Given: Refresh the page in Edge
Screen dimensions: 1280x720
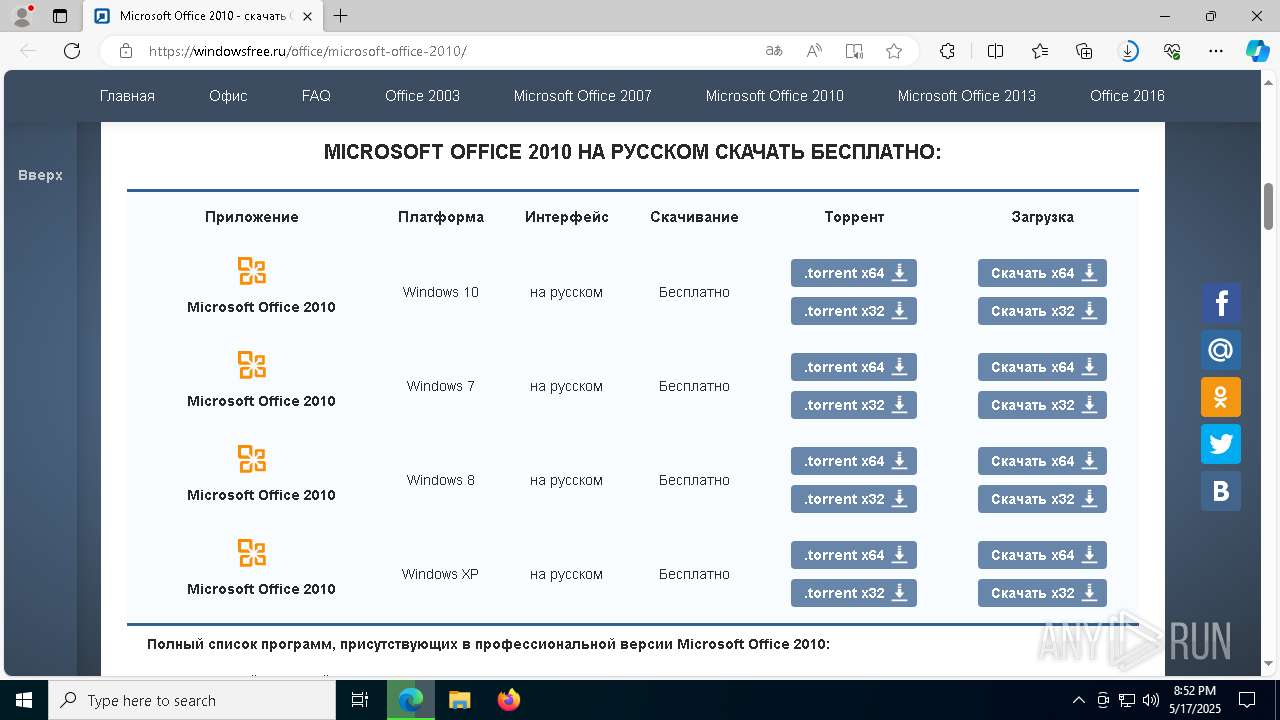Looking at the screenshot, I should (72, 51).
